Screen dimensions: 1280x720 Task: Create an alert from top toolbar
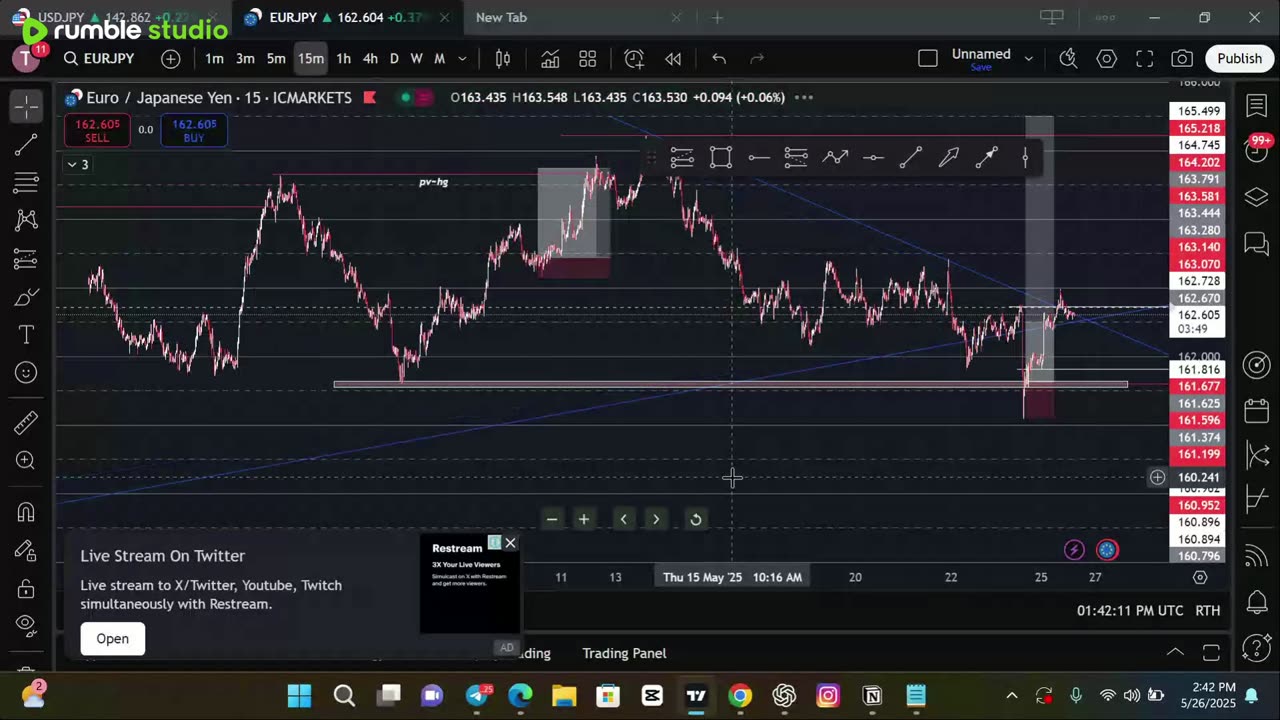tap(634, 59)
